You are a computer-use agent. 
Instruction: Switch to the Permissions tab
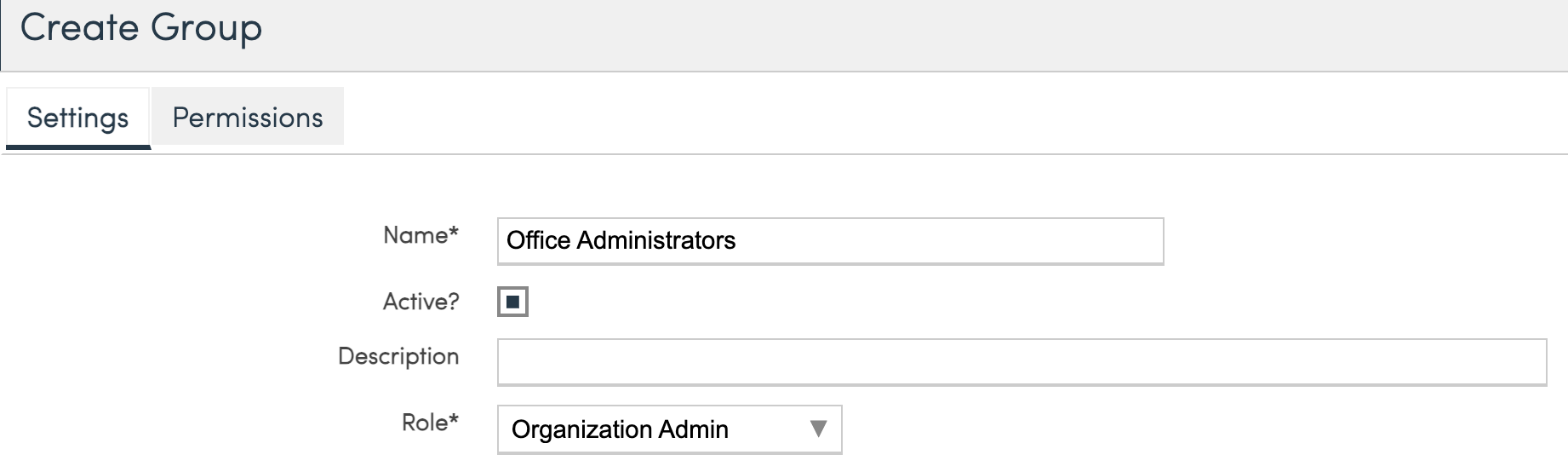point(248,118)
